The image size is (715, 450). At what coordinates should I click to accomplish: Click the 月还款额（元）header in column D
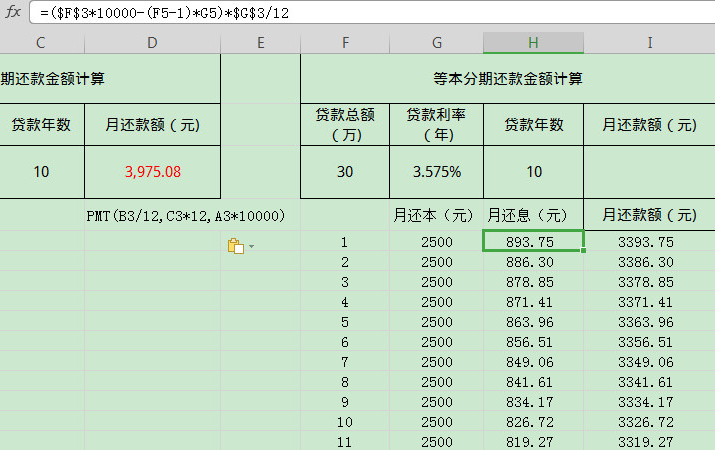click(152, 124)
